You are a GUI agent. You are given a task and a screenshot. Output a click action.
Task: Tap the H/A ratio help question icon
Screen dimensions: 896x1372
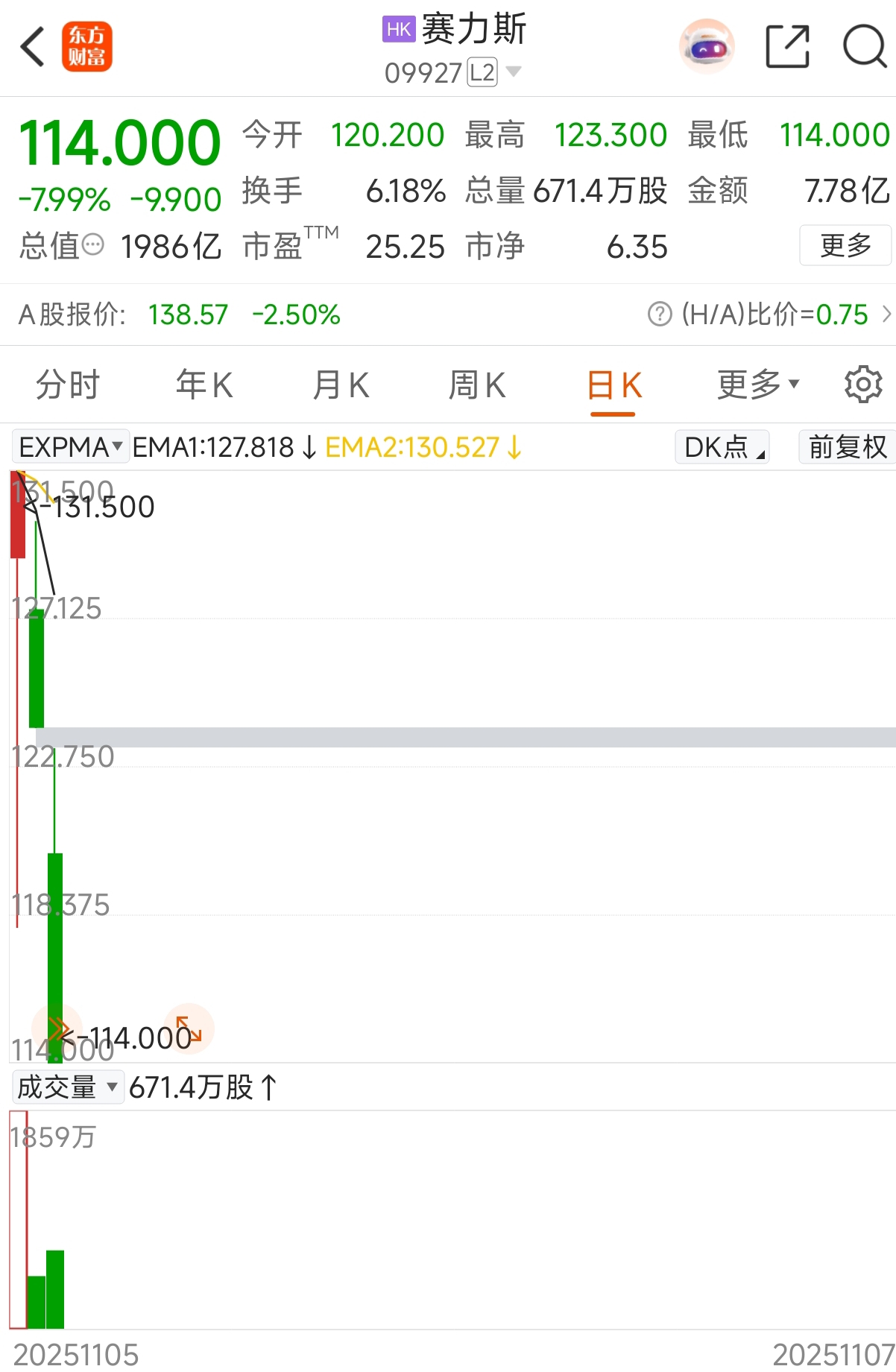tap(660, 314)
